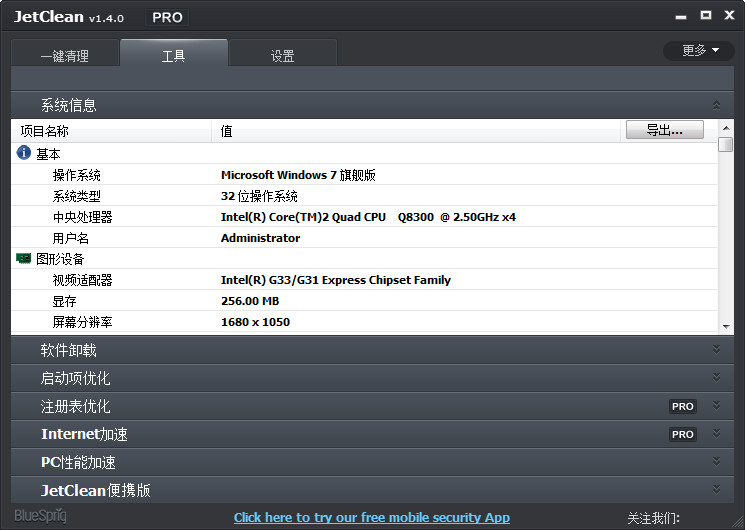745x530 pixels.
Task: Click the 导出... button
Action: 665,130
